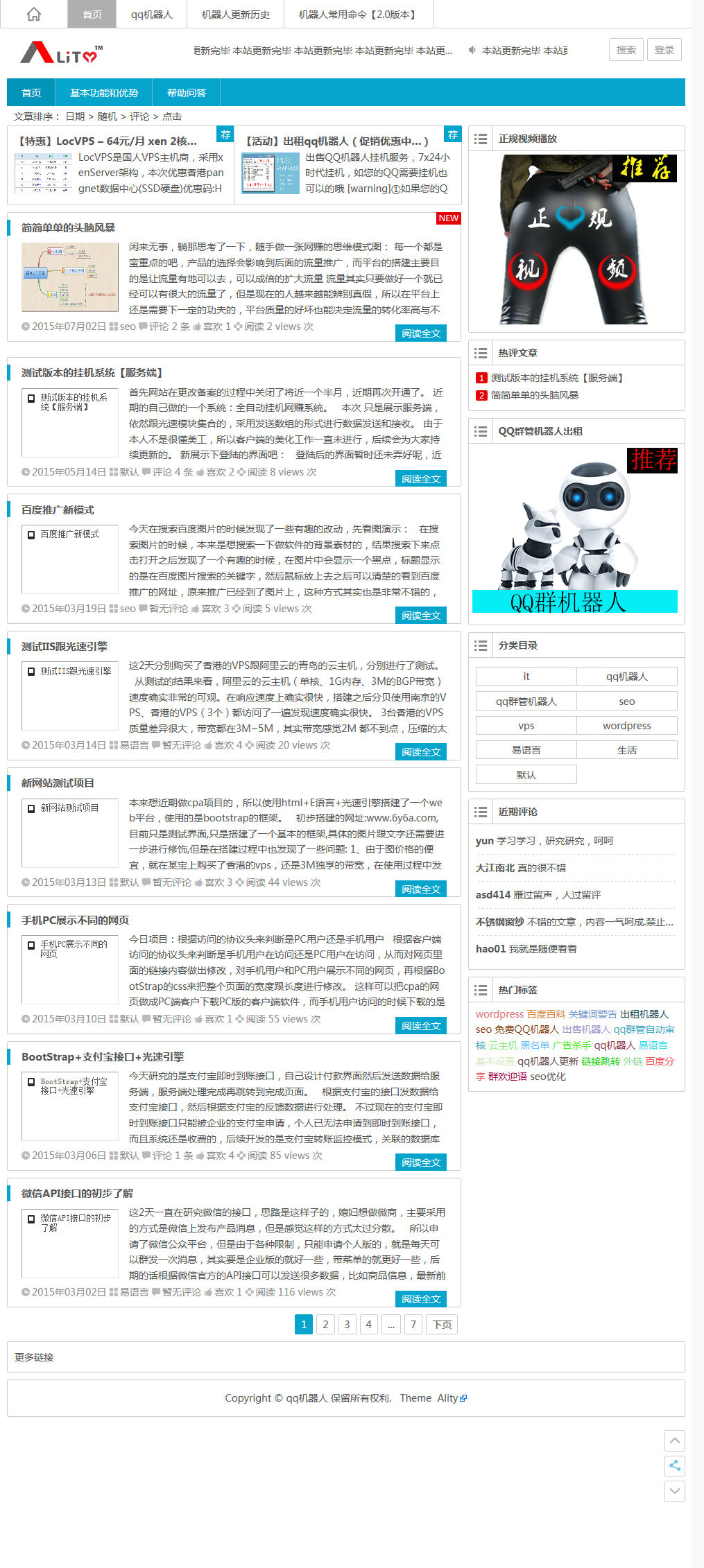Click 出租qq机器人 post thumbnail
This screenshot has height=1568, width=704.
pos(271,173)
